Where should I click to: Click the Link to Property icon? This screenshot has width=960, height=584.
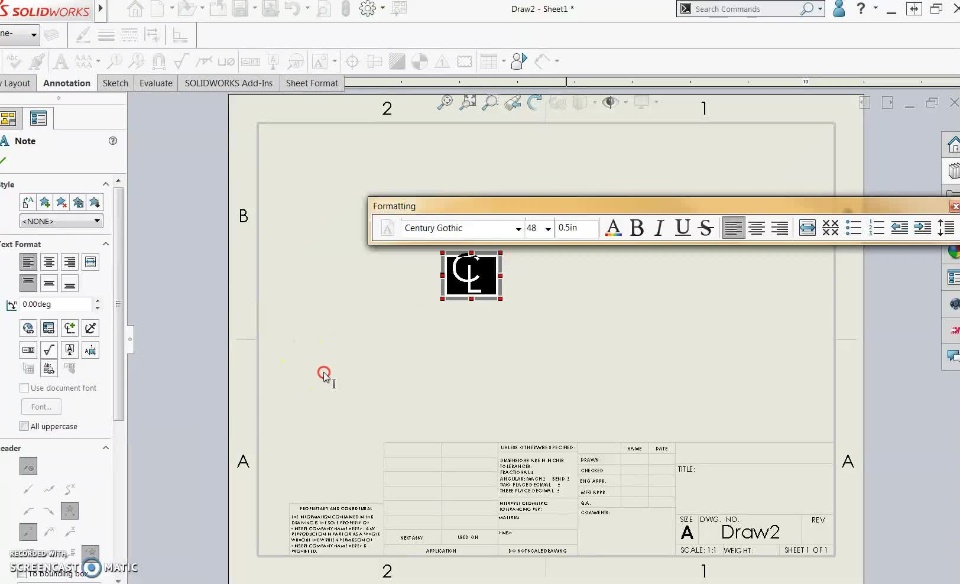pos(49,328)
